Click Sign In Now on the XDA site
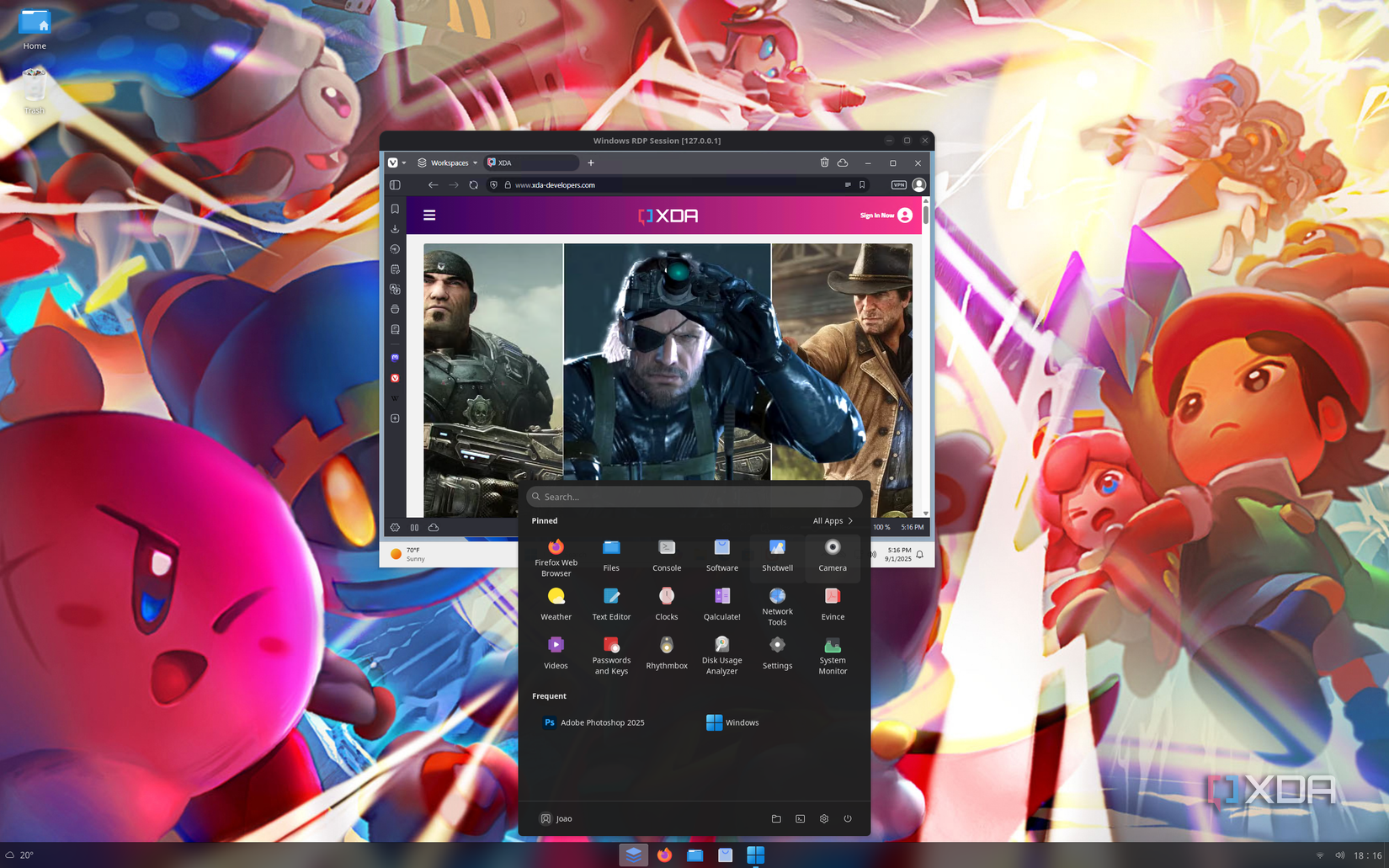 pyautogui.click(x=886, y=216)
